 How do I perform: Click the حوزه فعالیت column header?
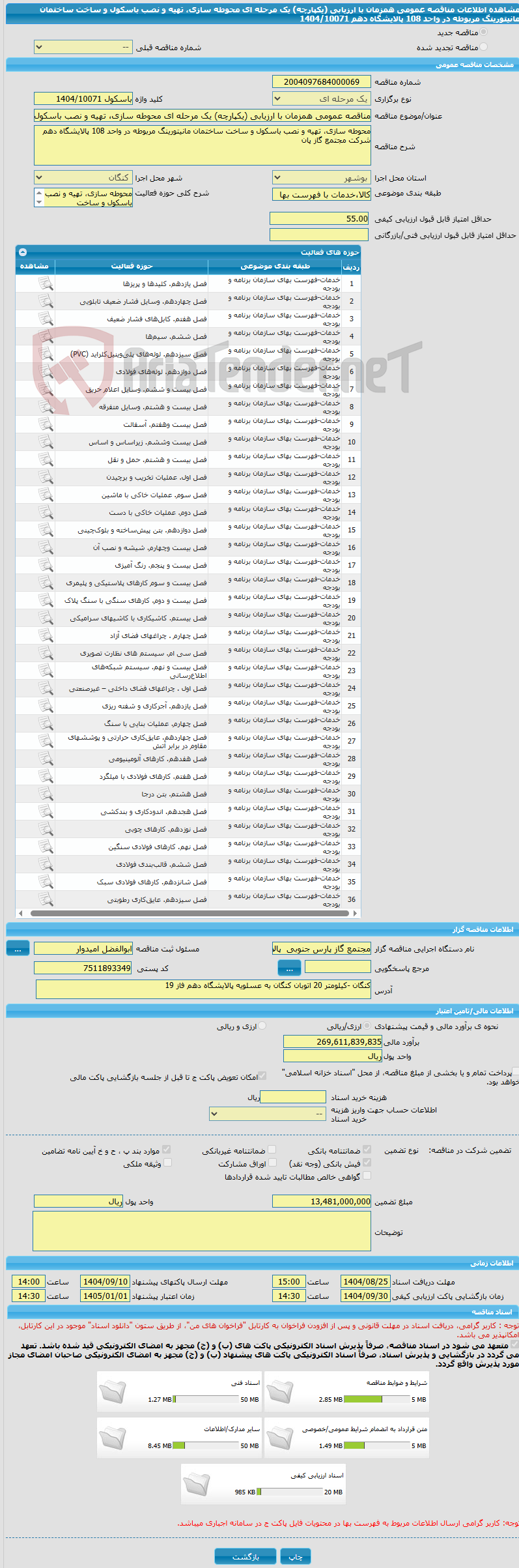click(132, 266)
